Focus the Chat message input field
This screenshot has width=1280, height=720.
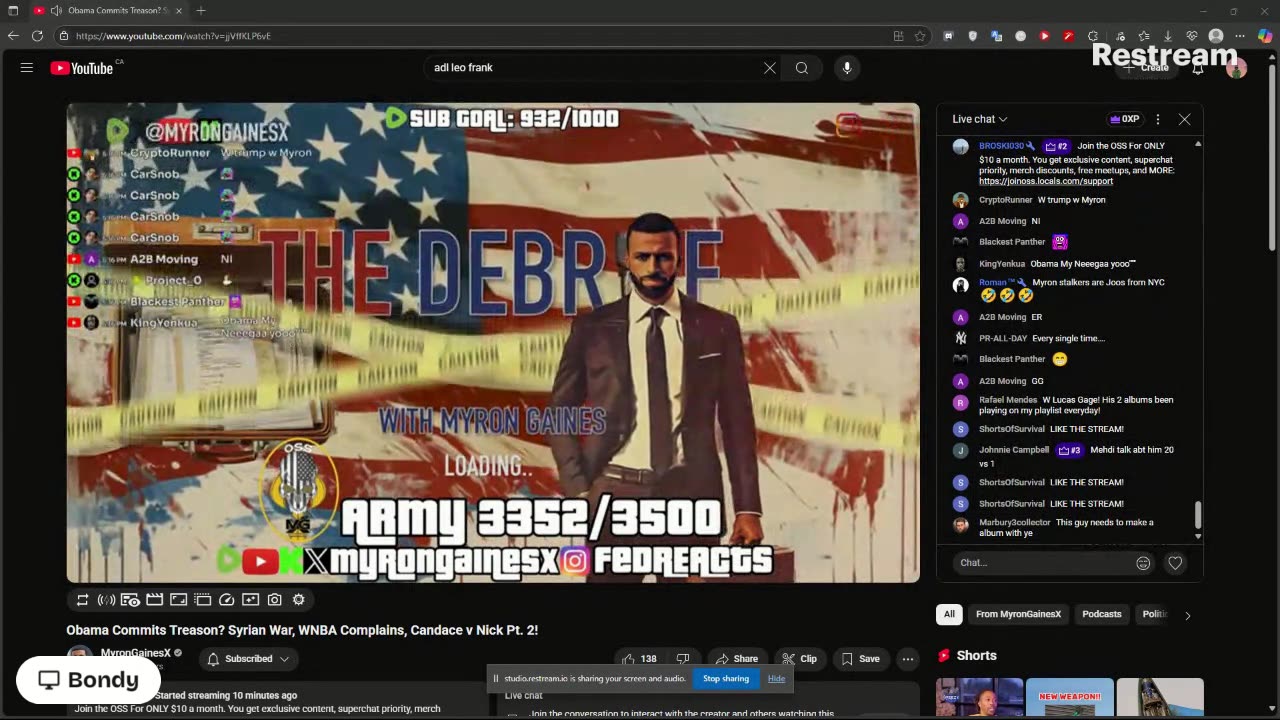pyautogui.click(x=1042, y=563)
